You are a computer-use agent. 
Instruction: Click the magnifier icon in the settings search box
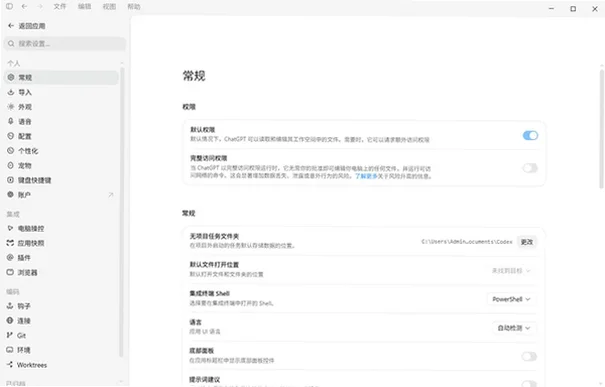pos(11,44)
